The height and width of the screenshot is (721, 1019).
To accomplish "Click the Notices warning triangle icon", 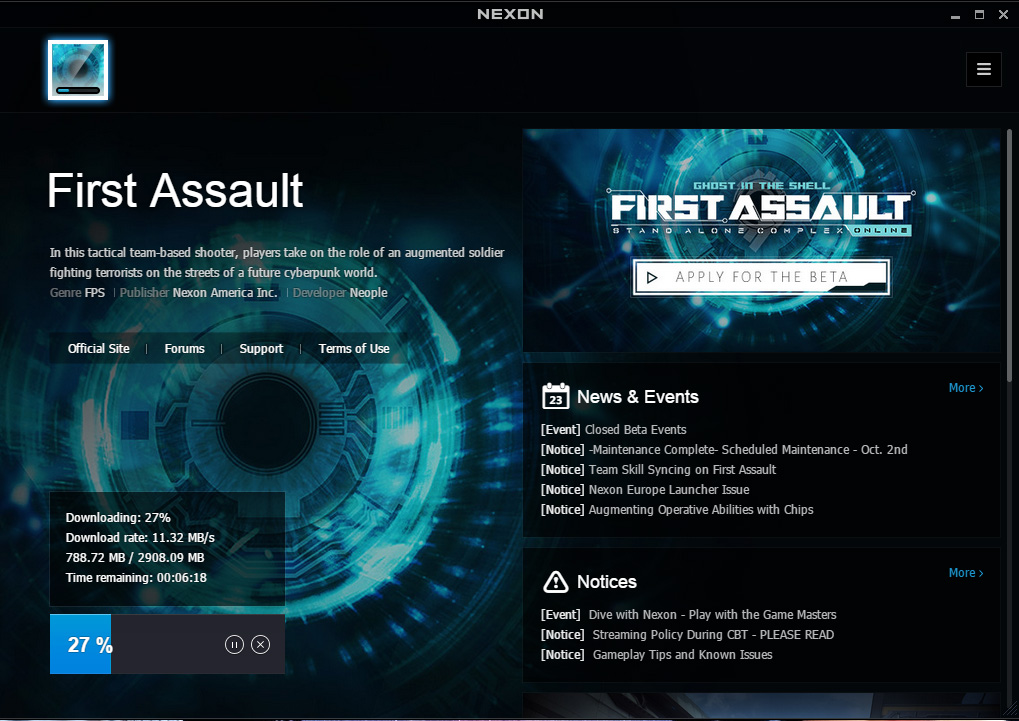I will (x=555, y=581).
